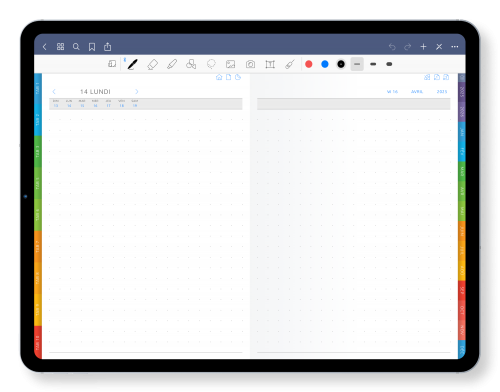
Task: Toggle the thinnest stroke width
Action: point(357,64)
